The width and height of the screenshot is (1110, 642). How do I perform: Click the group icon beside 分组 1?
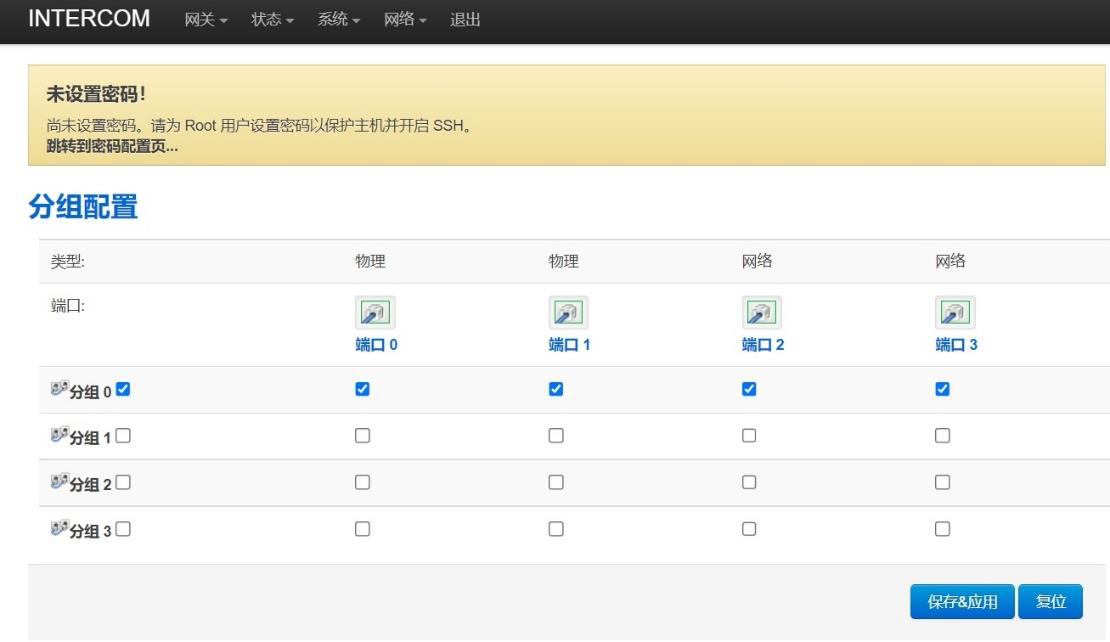58,436
